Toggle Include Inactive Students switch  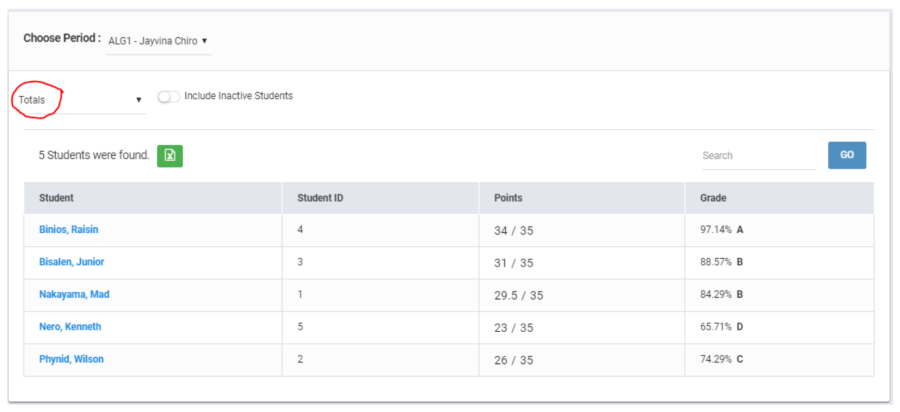click(168, 97)
